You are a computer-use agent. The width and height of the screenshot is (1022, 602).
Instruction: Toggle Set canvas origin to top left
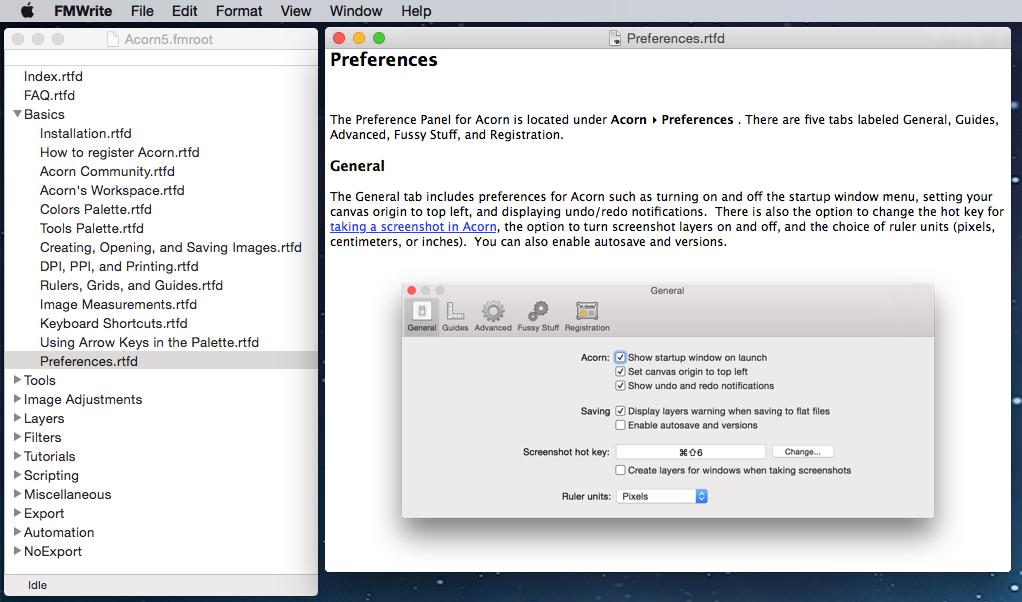pyautogui.click(x=620, y=371)
